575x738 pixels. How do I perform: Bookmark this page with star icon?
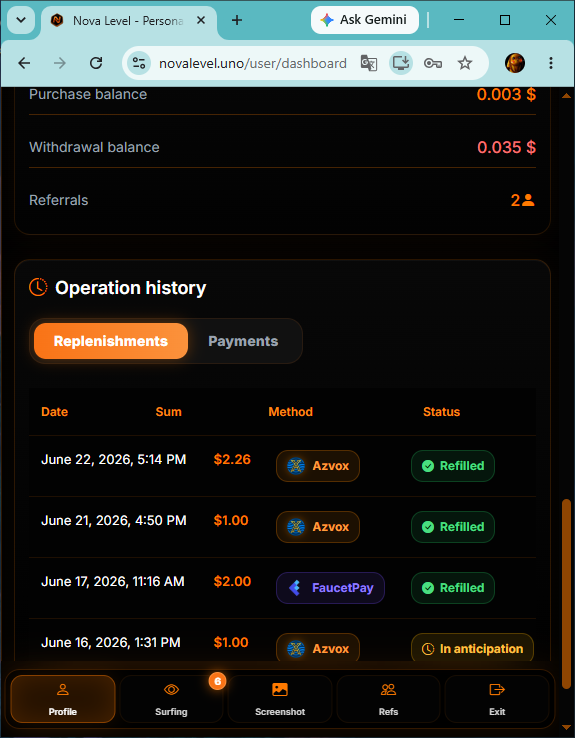(x=465, y=63)
